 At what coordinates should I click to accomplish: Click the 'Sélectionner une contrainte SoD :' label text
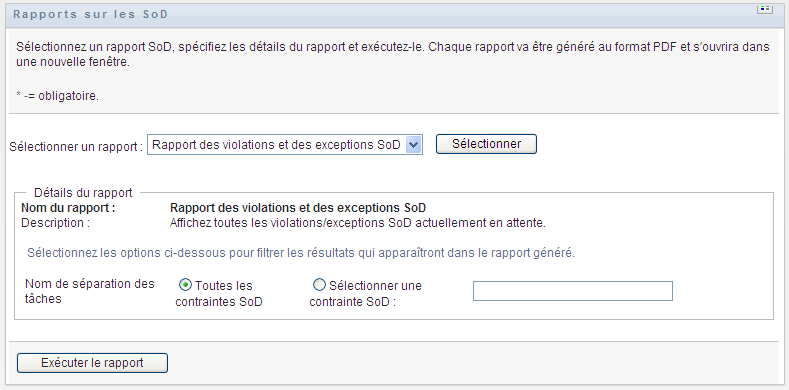(x=365, y=294)
